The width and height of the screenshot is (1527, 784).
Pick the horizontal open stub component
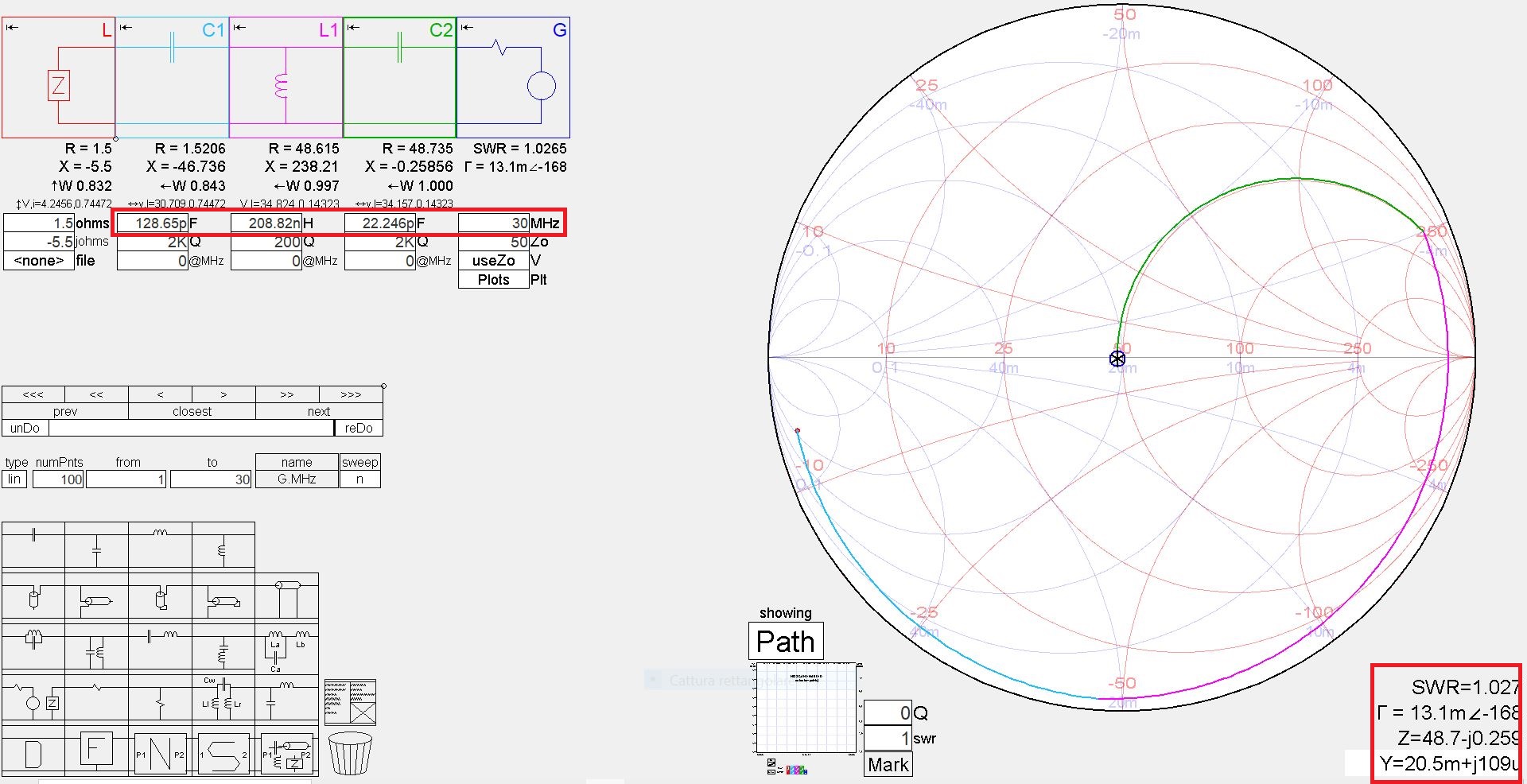[96, 596]
